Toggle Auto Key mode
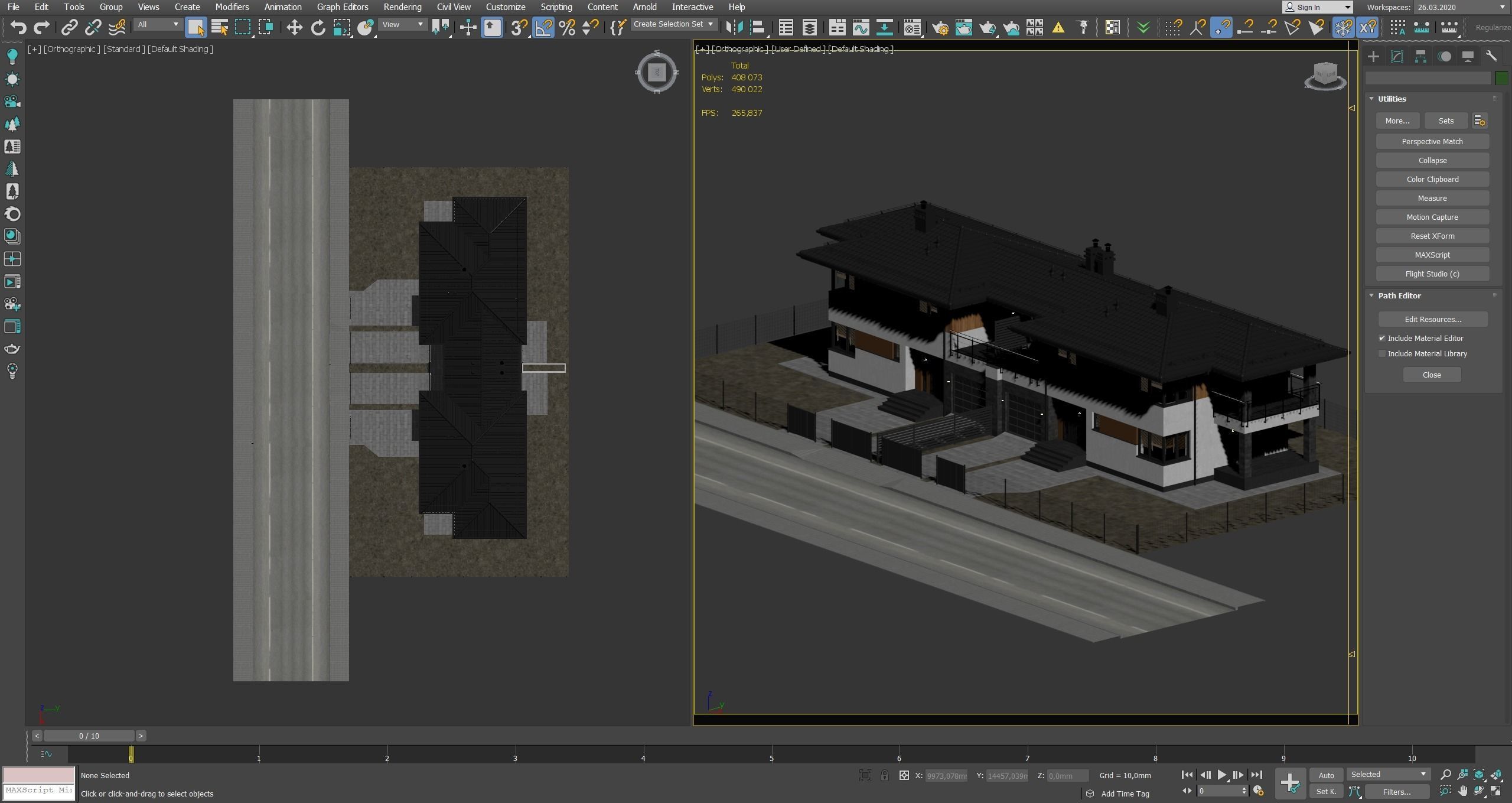1512x803 pixels. pos(1326,775)
